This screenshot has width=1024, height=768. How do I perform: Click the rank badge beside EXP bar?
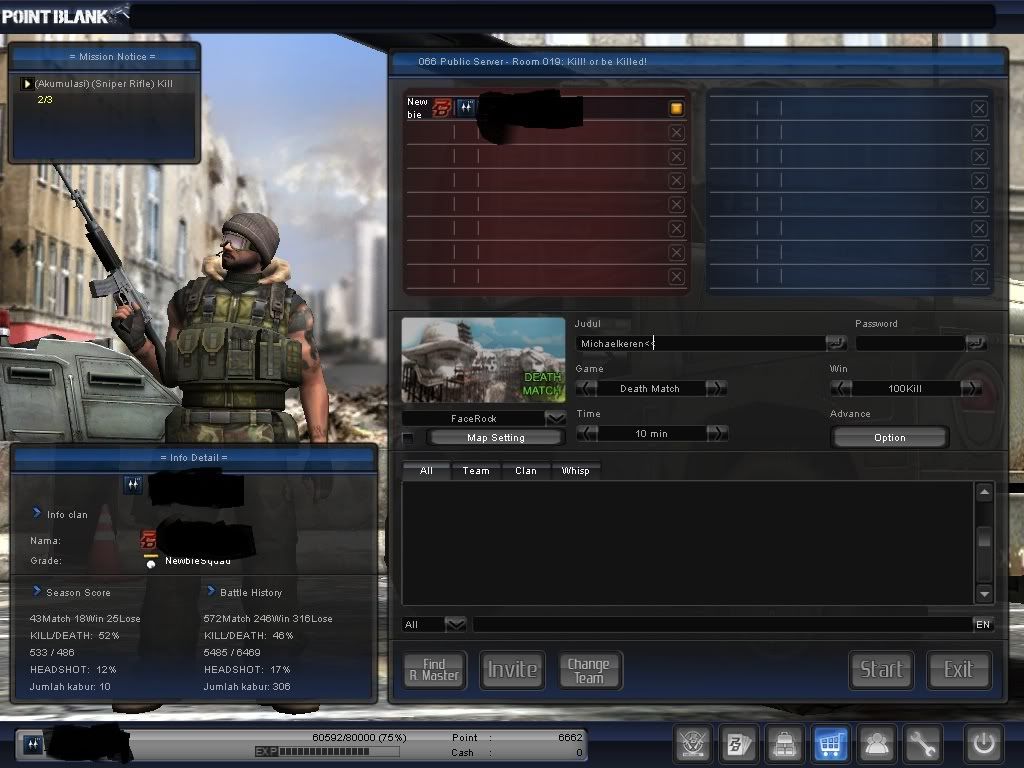coord(33,744)
